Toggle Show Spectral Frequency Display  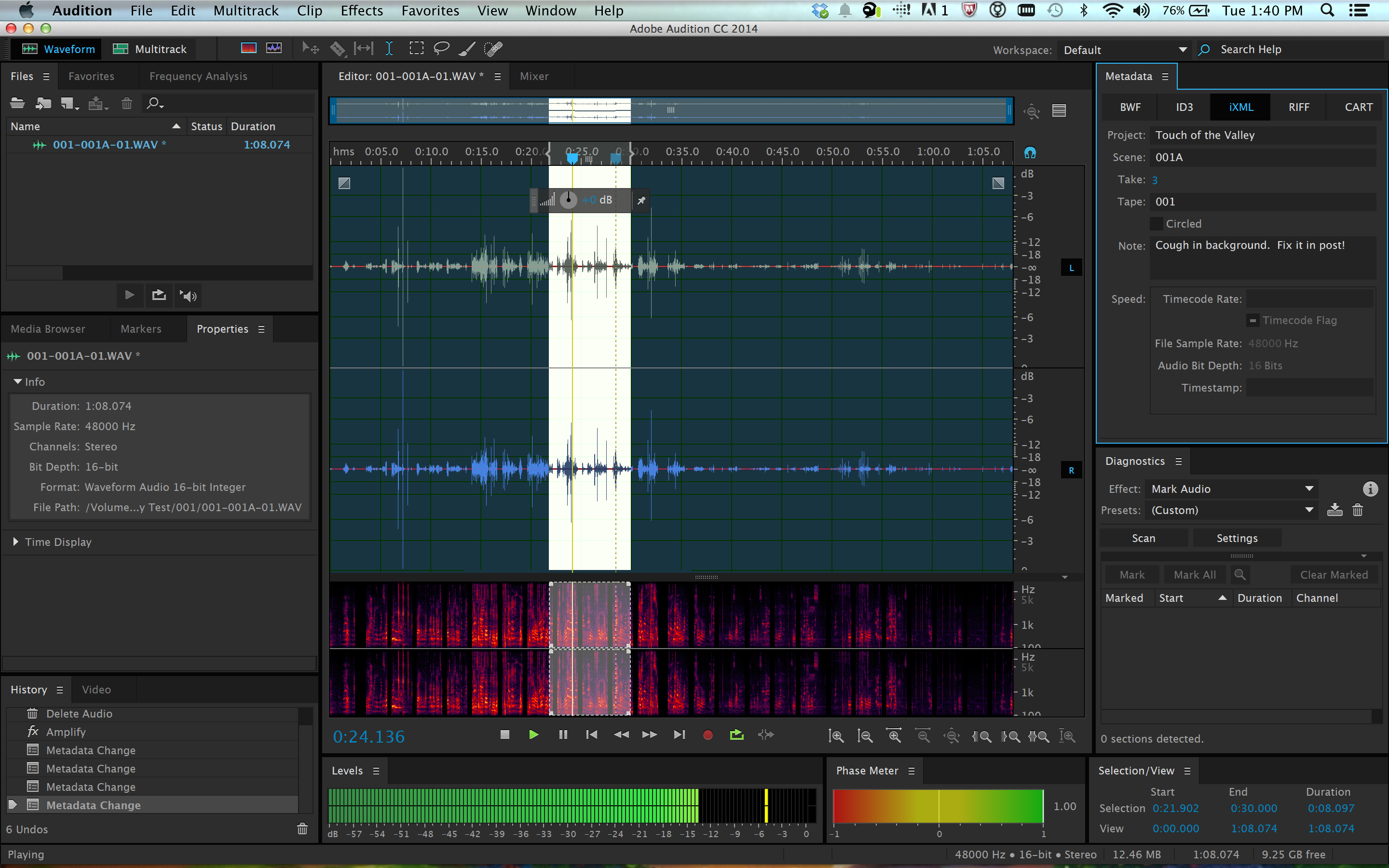click(x=248, y=49)
